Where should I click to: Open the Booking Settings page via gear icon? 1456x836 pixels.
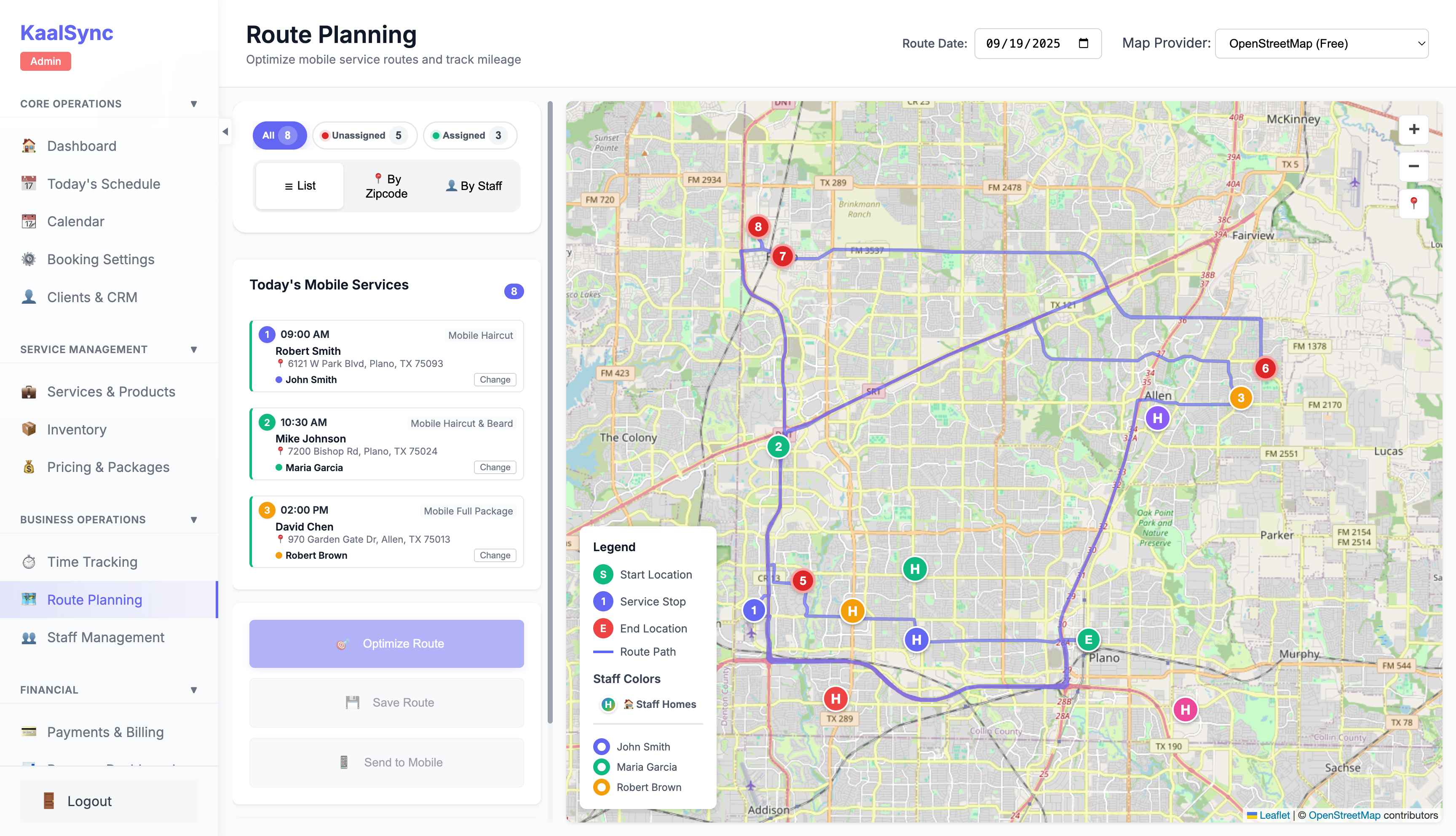[29, 259]
